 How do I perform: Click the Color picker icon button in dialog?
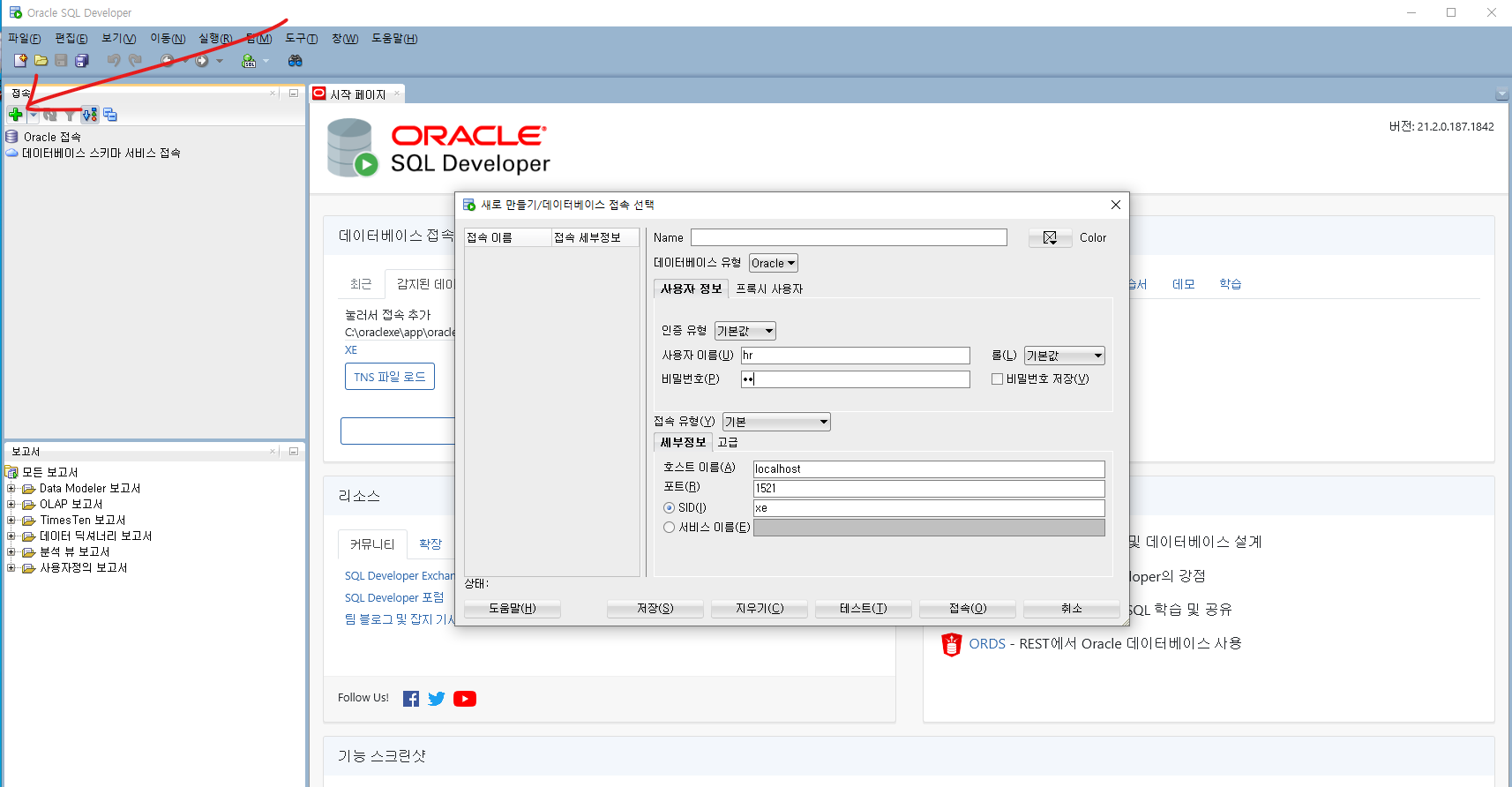pyautogui.click(x=1050, y=237)
